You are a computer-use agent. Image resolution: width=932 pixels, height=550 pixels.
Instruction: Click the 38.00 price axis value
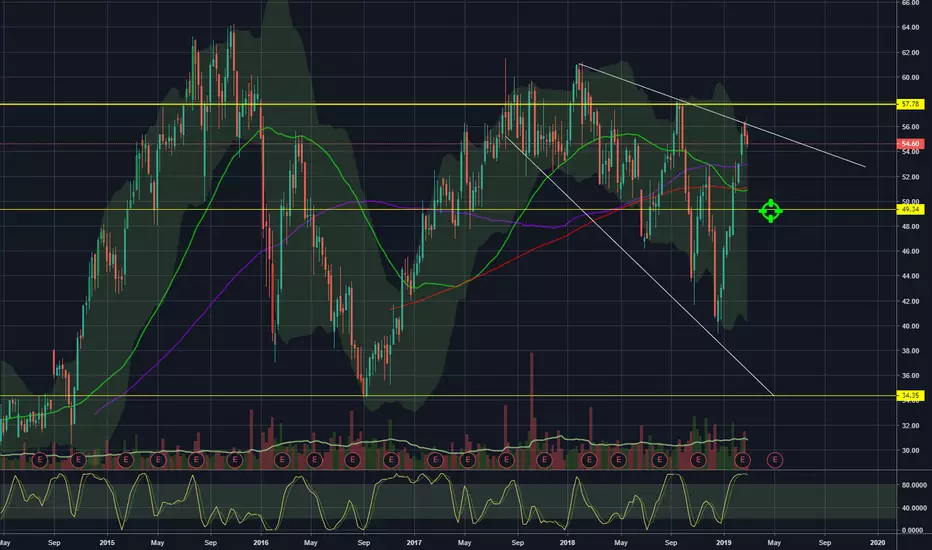coord(910,351)
